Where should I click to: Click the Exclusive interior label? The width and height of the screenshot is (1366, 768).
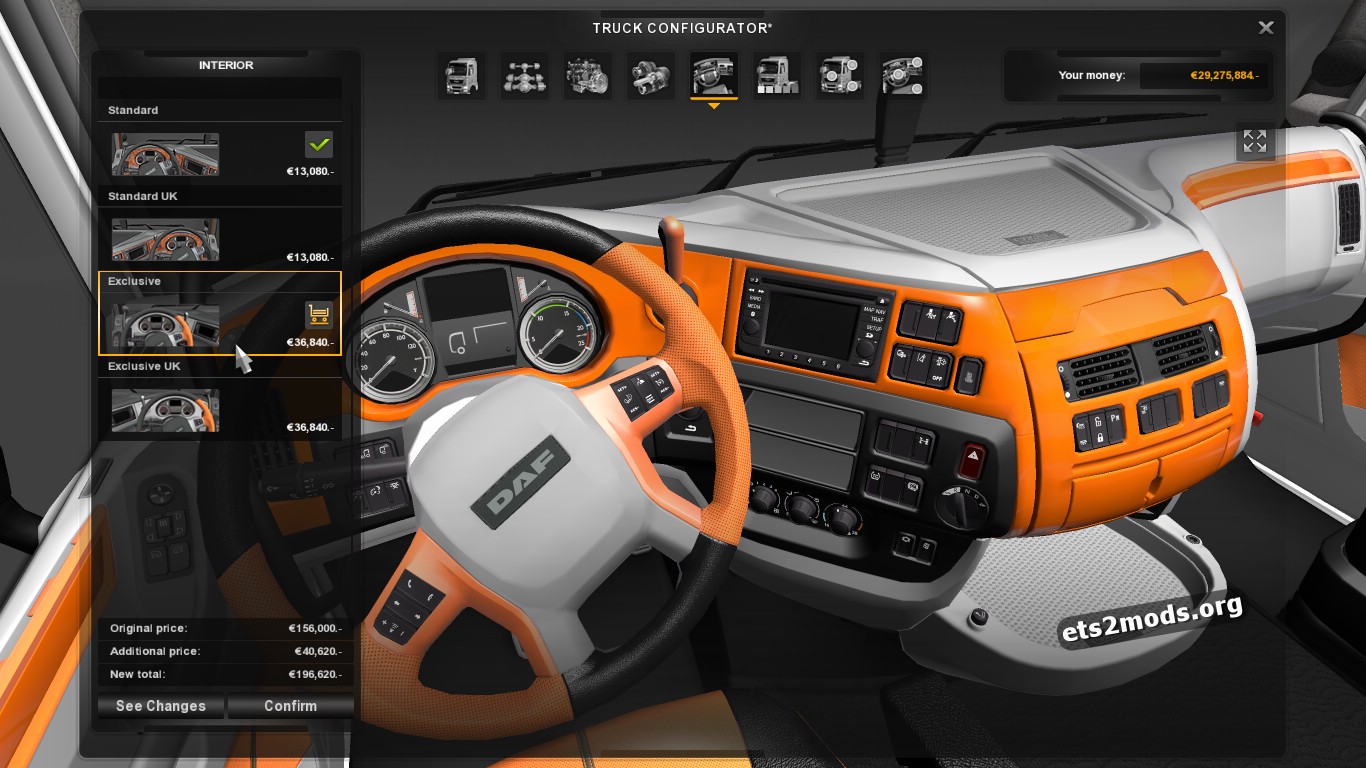[x=134, y=281]
